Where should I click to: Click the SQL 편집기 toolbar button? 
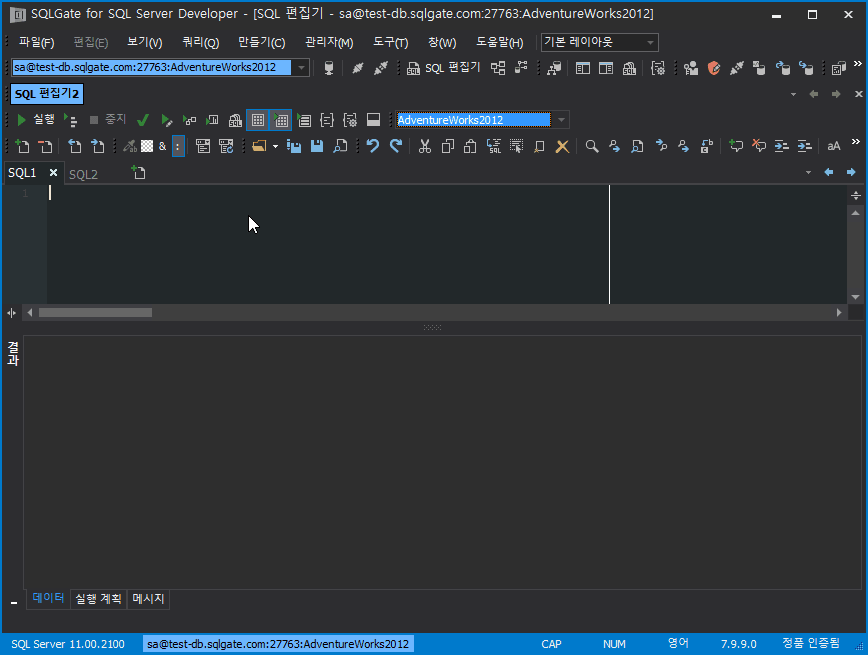click(443, 68)
